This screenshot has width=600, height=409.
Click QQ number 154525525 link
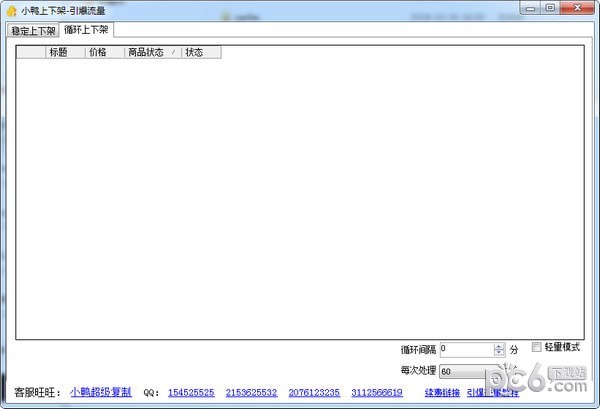point(190,393)
